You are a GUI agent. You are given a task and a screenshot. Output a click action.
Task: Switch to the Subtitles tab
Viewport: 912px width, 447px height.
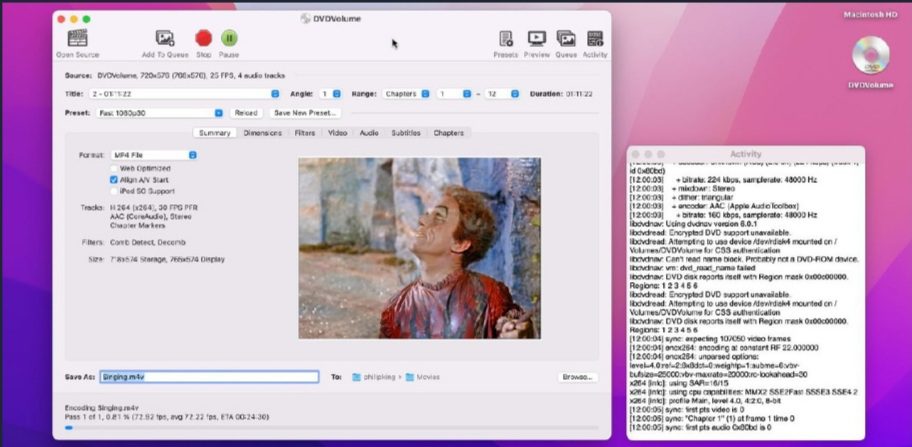point(405,132)
